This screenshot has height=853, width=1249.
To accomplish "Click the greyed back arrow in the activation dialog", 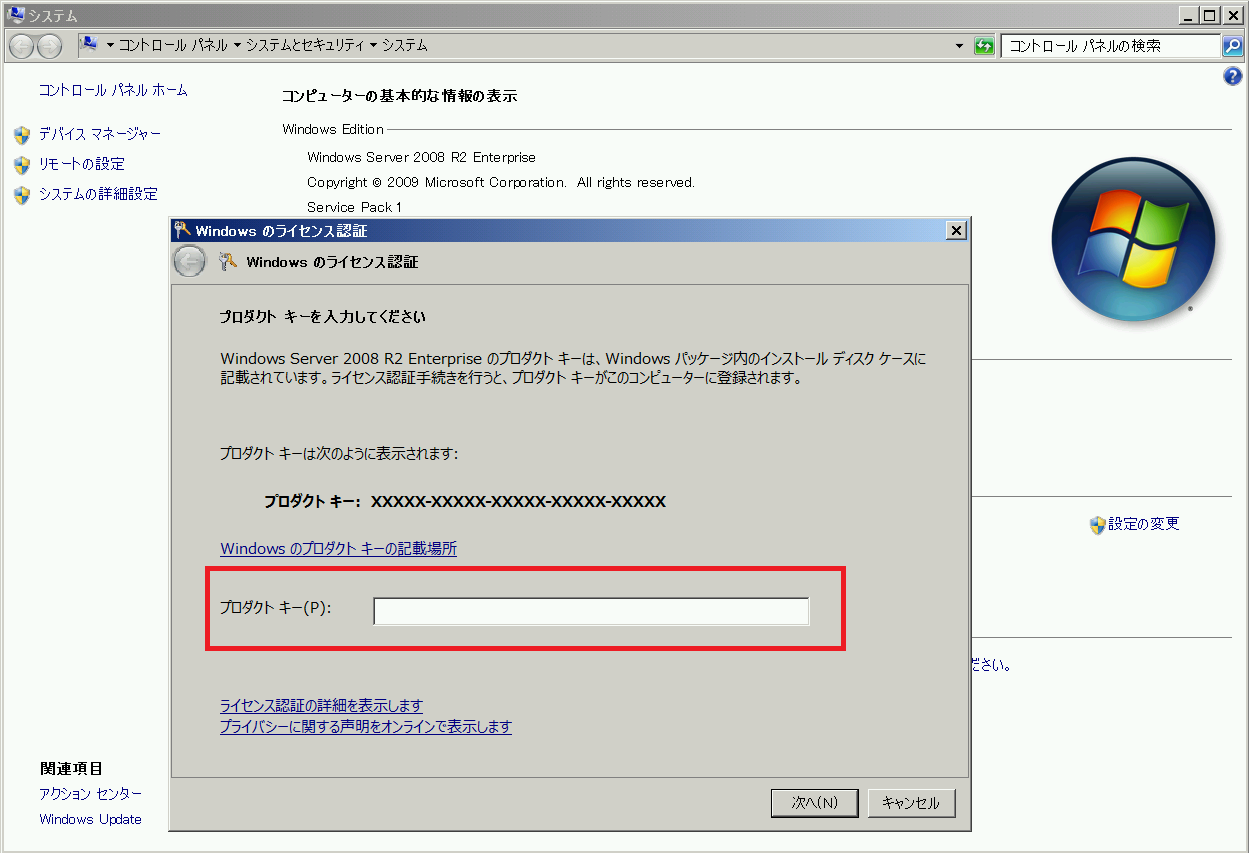I will pyautogui.click(x=189, y=262).
